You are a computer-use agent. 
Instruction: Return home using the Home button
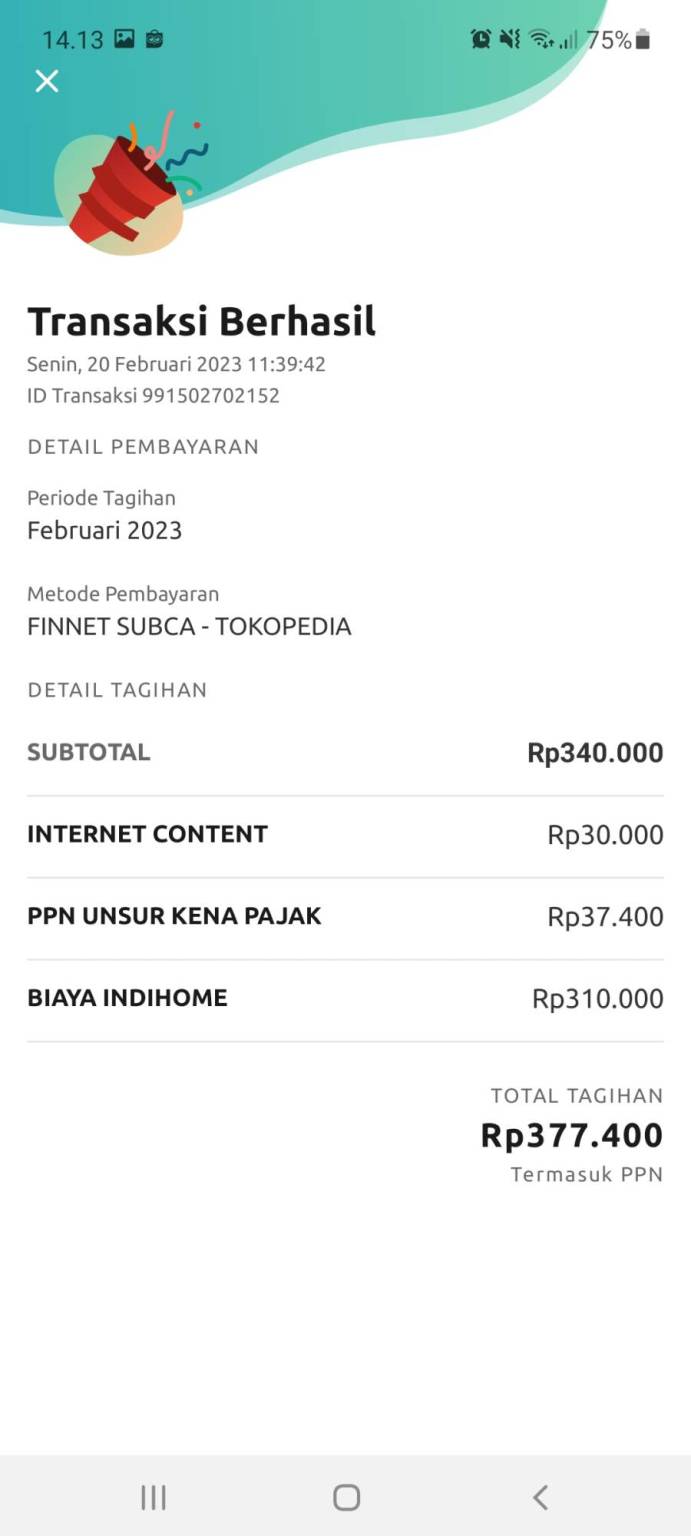coord(345,1497)
